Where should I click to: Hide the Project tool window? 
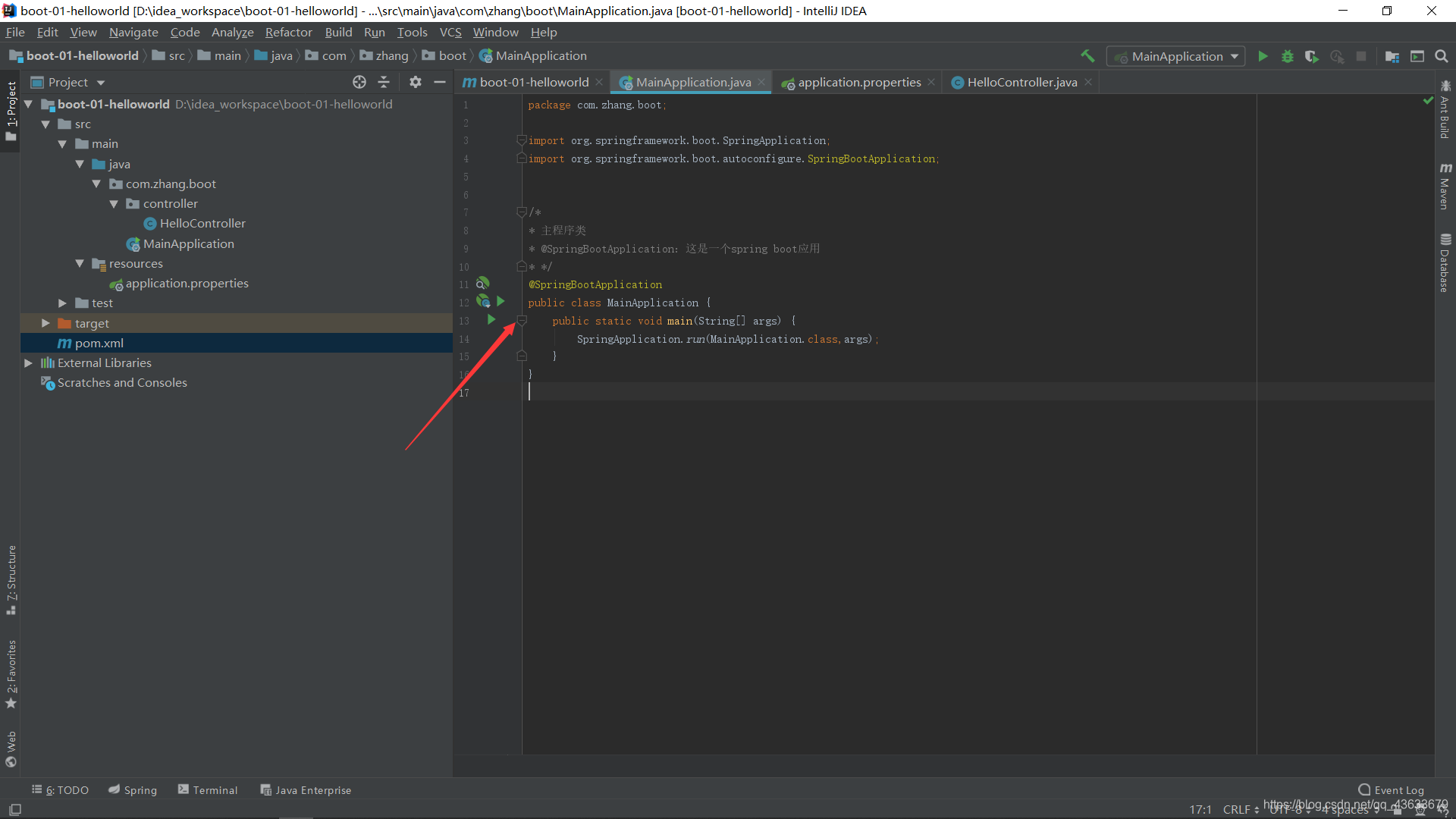click(x=440, y=82)
